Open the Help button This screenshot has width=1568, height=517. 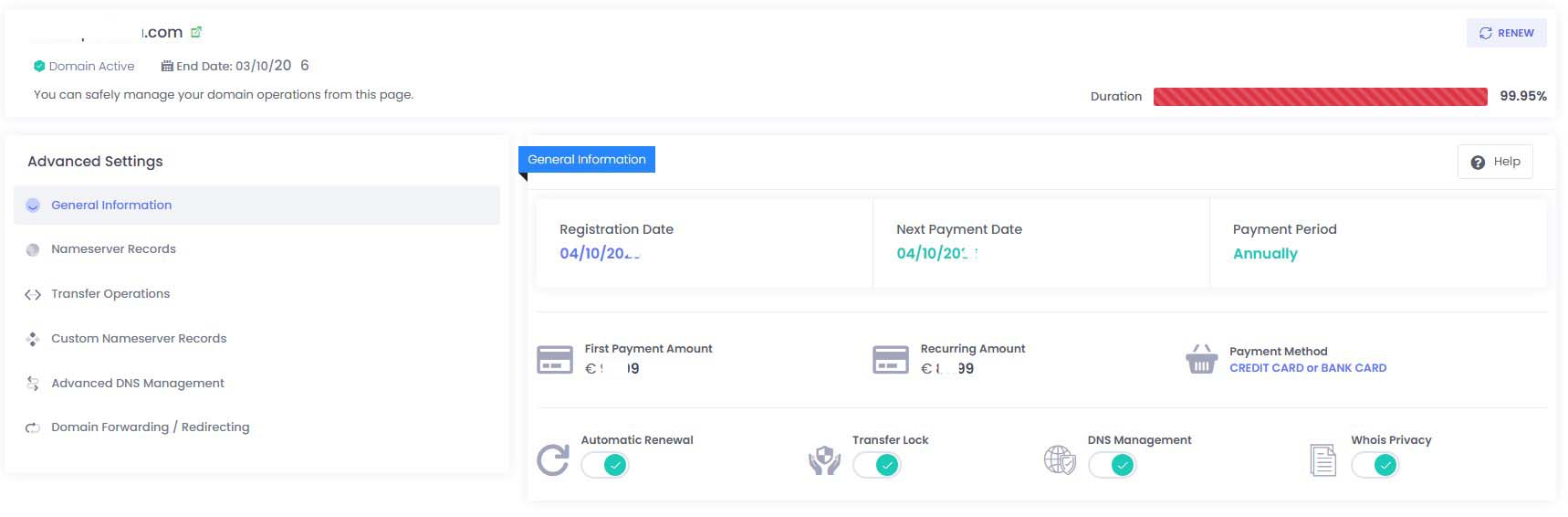(1495, 162)
